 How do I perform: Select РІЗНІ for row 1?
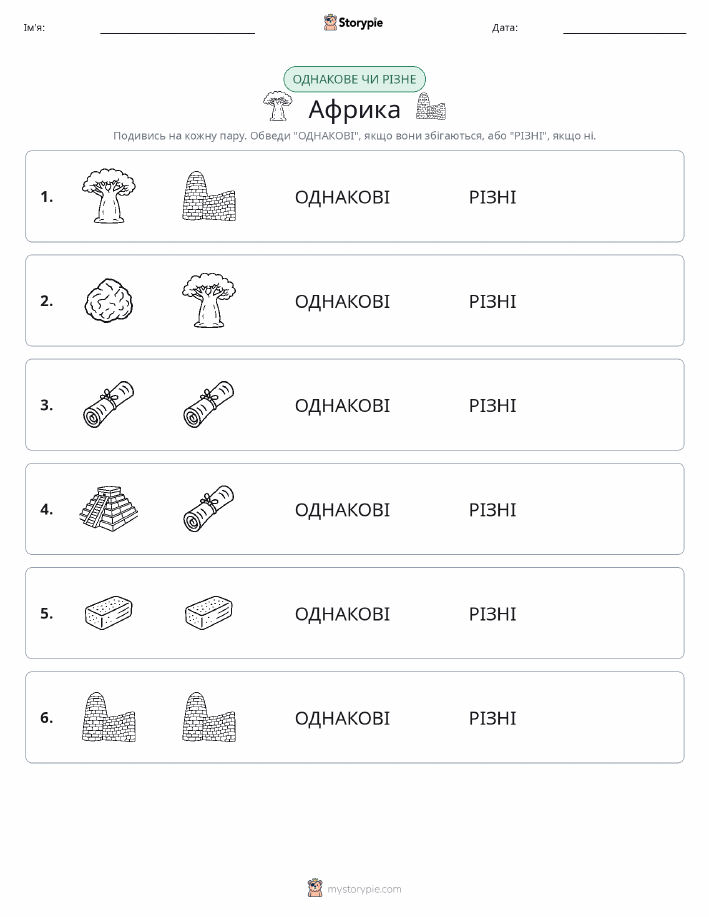(493, 197)
